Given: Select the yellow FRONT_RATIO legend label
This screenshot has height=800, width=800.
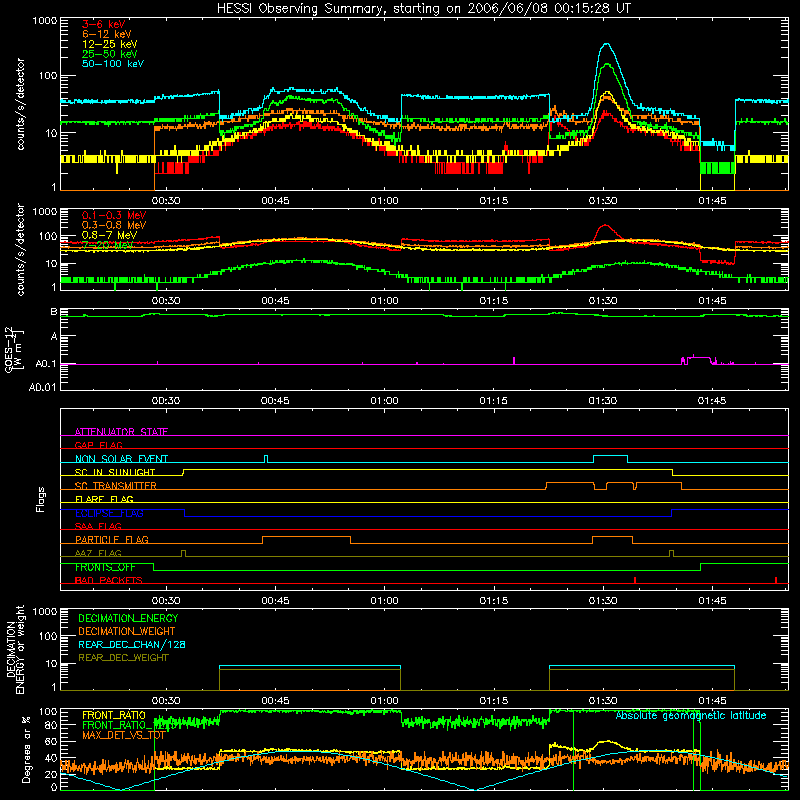Looking at the screenshot, I should pos(113,715).
